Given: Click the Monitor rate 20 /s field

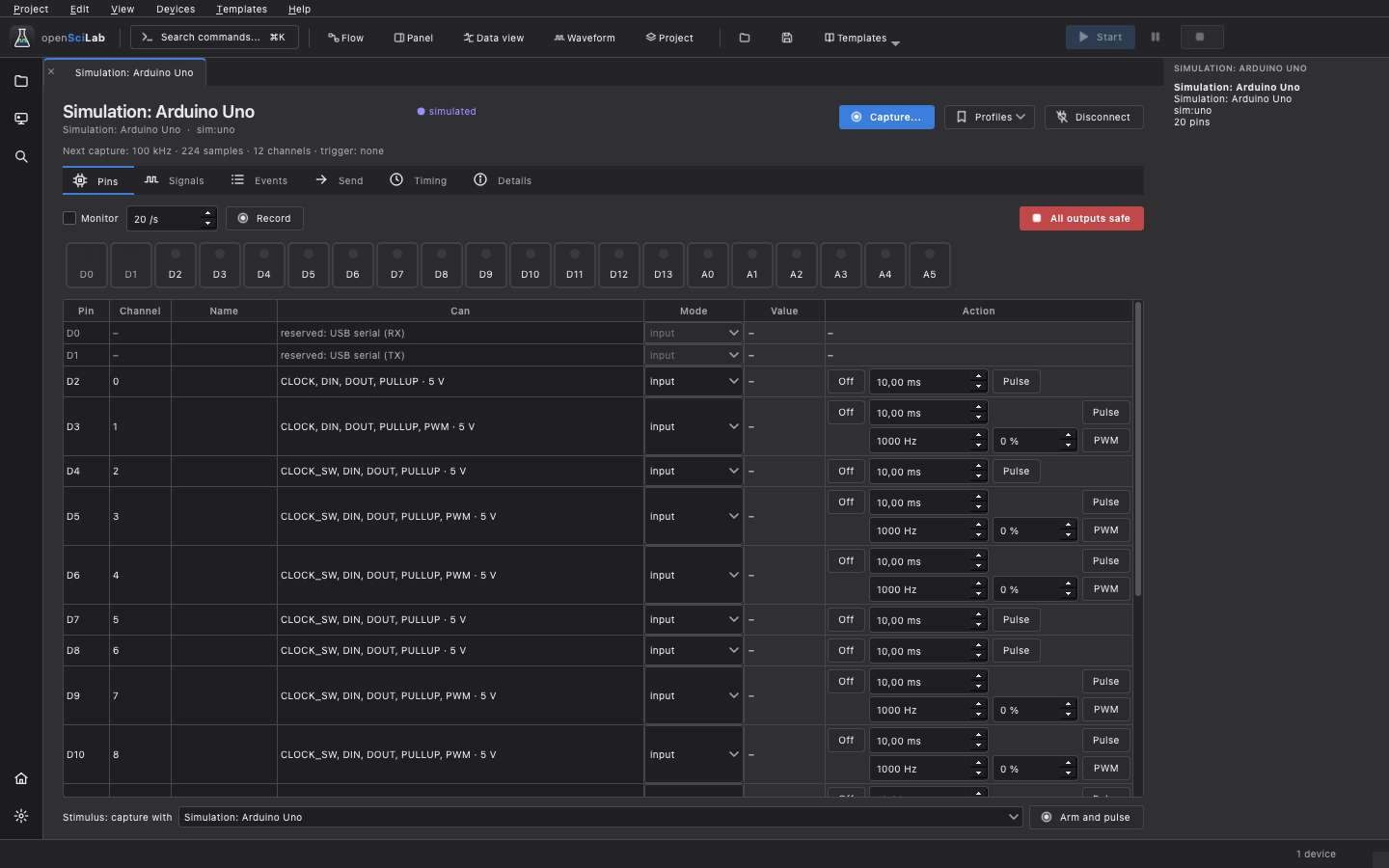Looking at the screenshot, I should pos(172,219).
